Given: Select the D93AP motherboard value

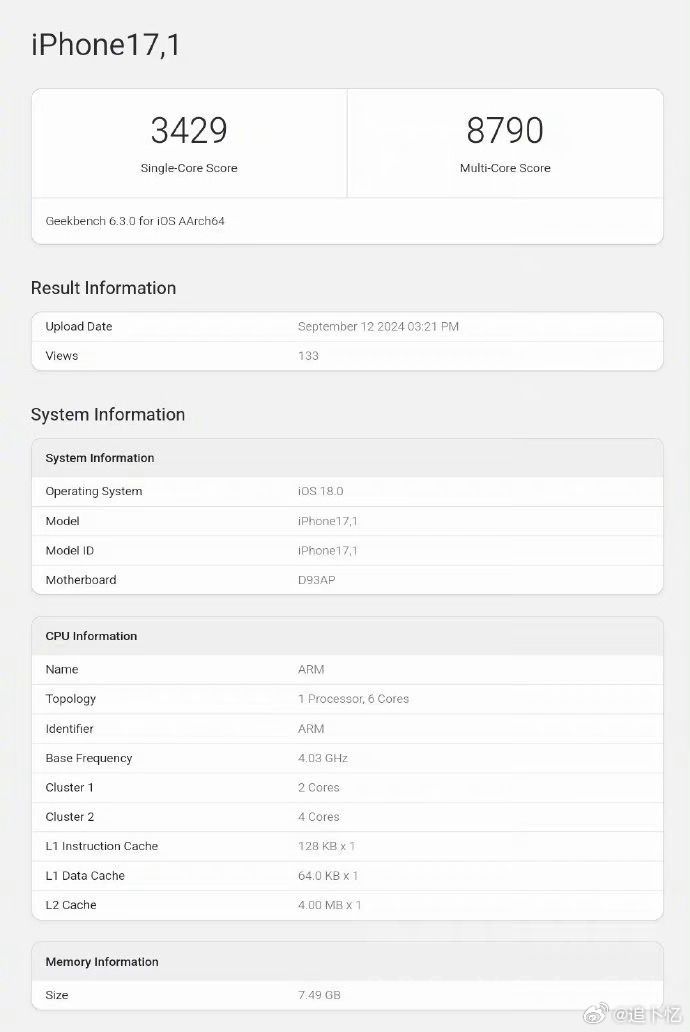Looking at the screenshot, I should tap(317, 580).
